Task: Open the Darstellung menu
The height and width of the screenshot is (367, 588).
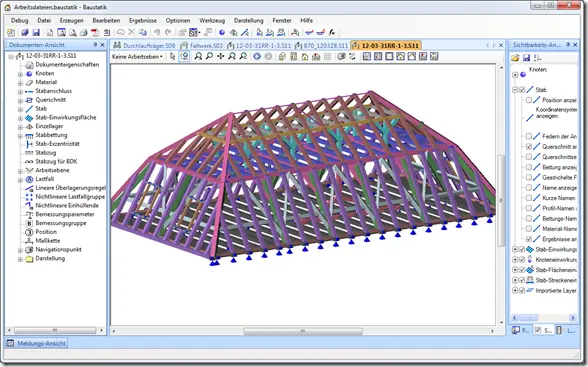Action: tap(249, 21)
